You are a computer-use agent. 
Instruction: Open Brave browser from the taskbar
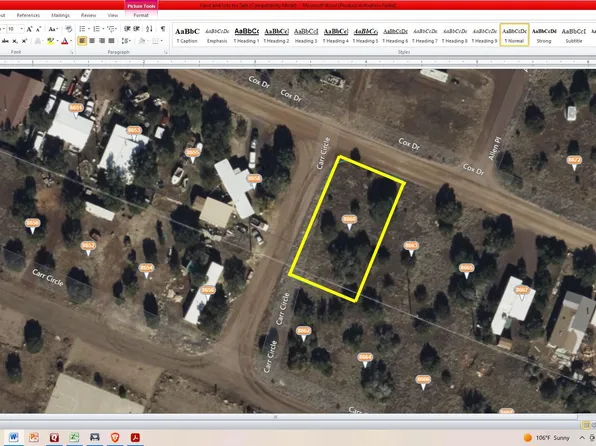[x=115, y=437]
